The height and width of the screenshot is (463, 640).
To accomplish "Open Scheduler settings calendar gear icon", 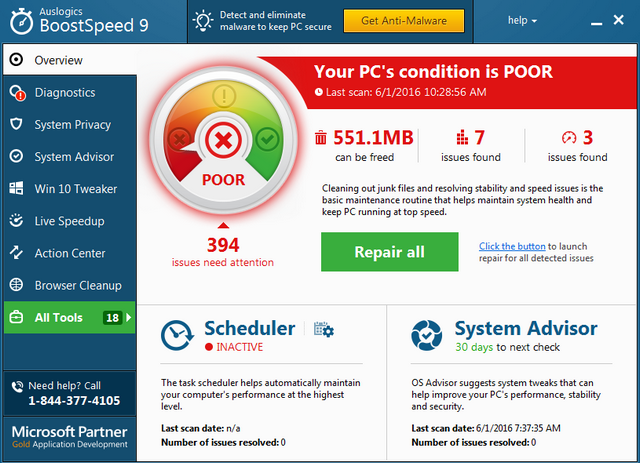I will [x=324, y=329].
